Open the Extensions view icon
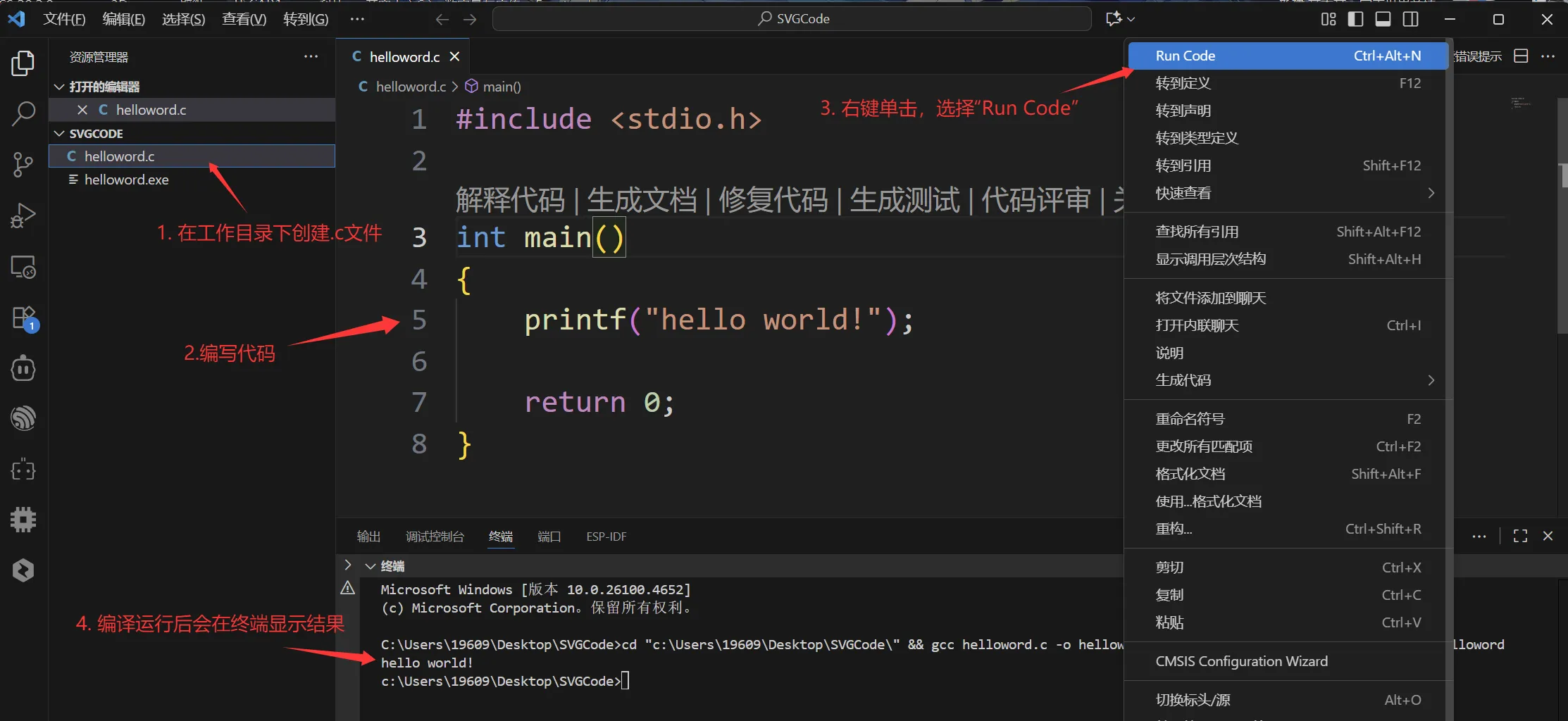The image size is (1568, 721). coord(23,318)
